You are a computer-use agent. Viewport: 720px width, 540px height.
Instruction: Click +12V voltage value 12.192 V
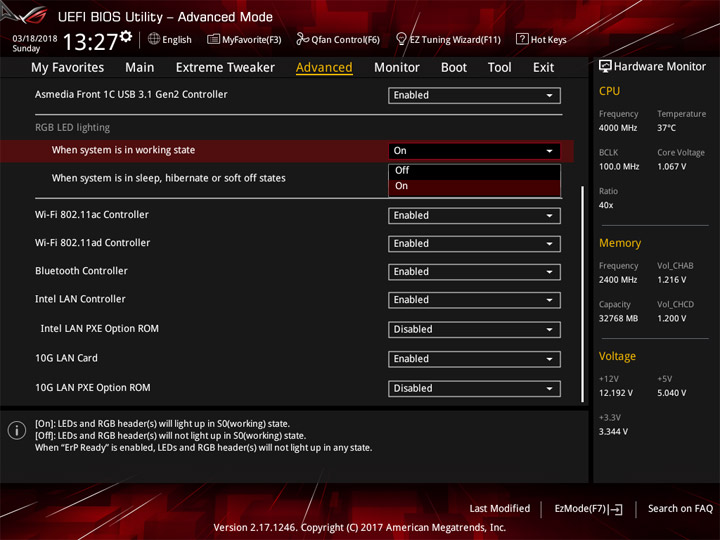click(616, 393)
